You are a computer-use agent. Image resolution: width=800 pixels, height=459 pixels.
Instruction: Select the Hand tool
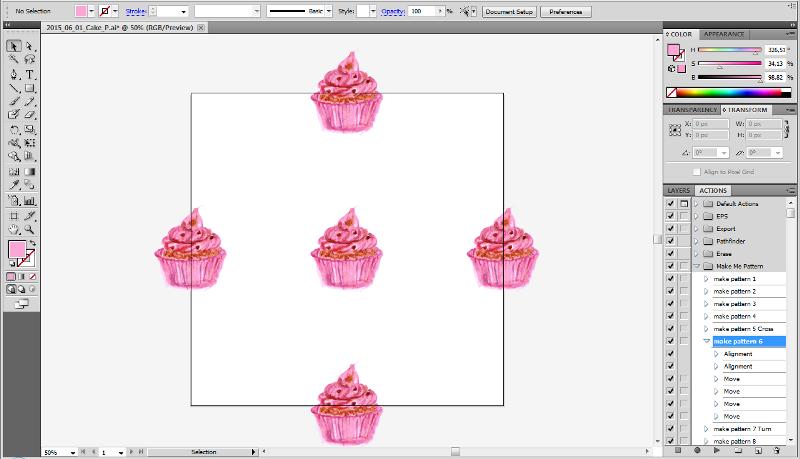[14, 230]
